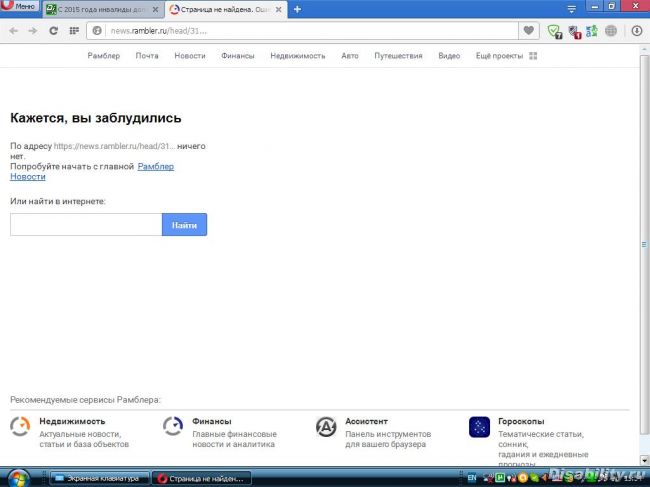Click the vertical scrollbar thumb

coord(644,245)
